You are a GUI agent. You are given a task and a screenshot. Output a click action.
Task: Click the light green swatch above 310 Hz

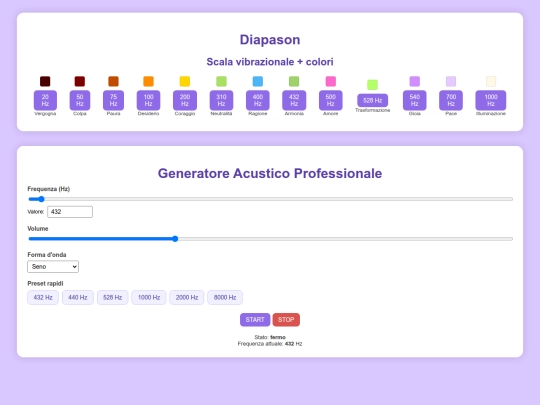pyautogui.click(x=221, y=81)
